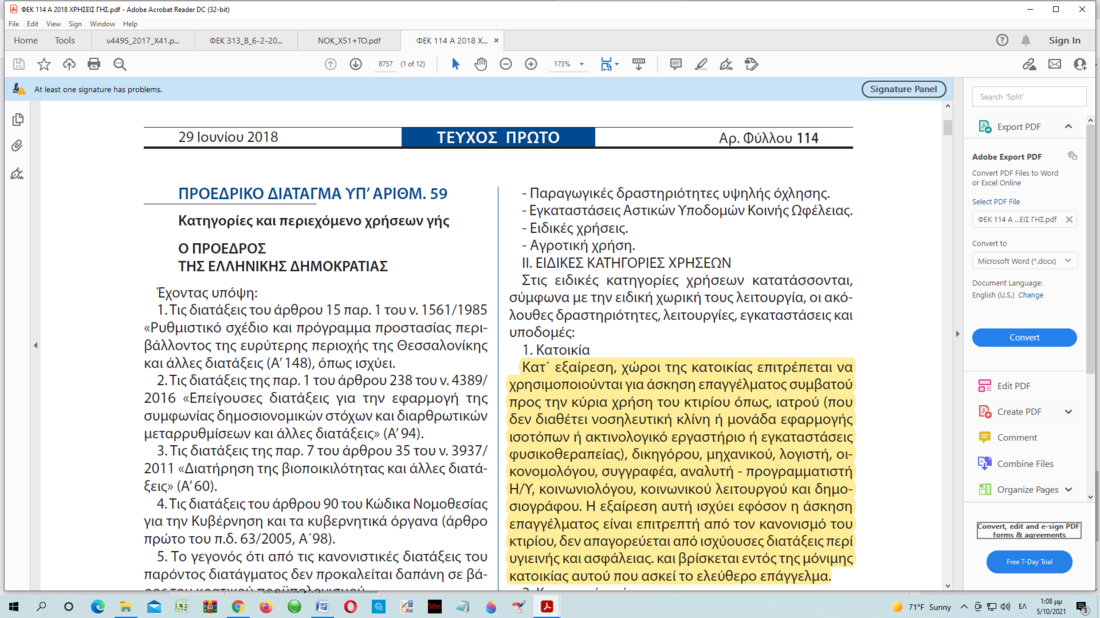Click the page number input field
The width and height of the screenshot is (1100, 618).
385,64
